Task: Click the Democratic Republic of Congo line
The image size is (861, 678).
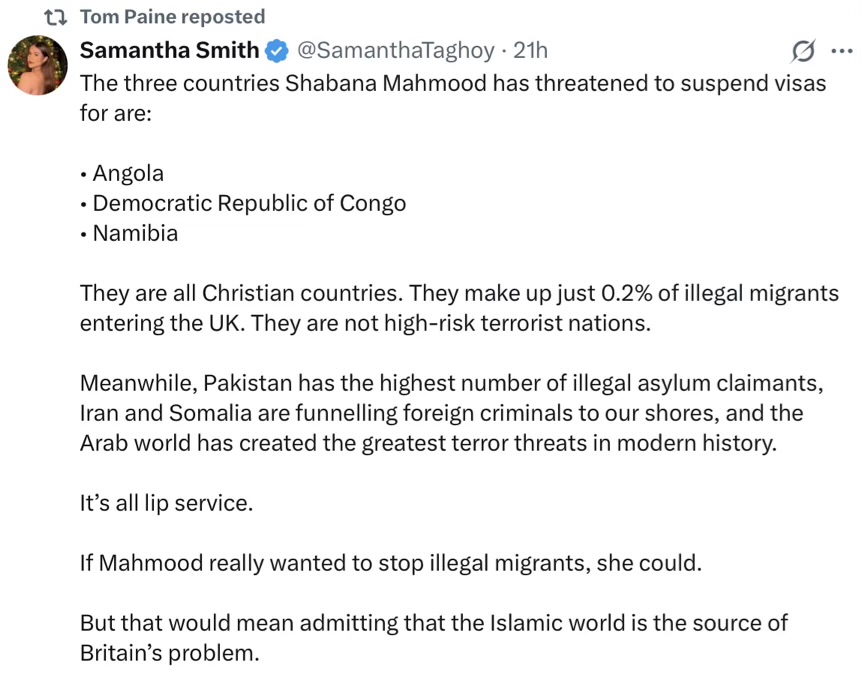Action: [x=244, y=203]
